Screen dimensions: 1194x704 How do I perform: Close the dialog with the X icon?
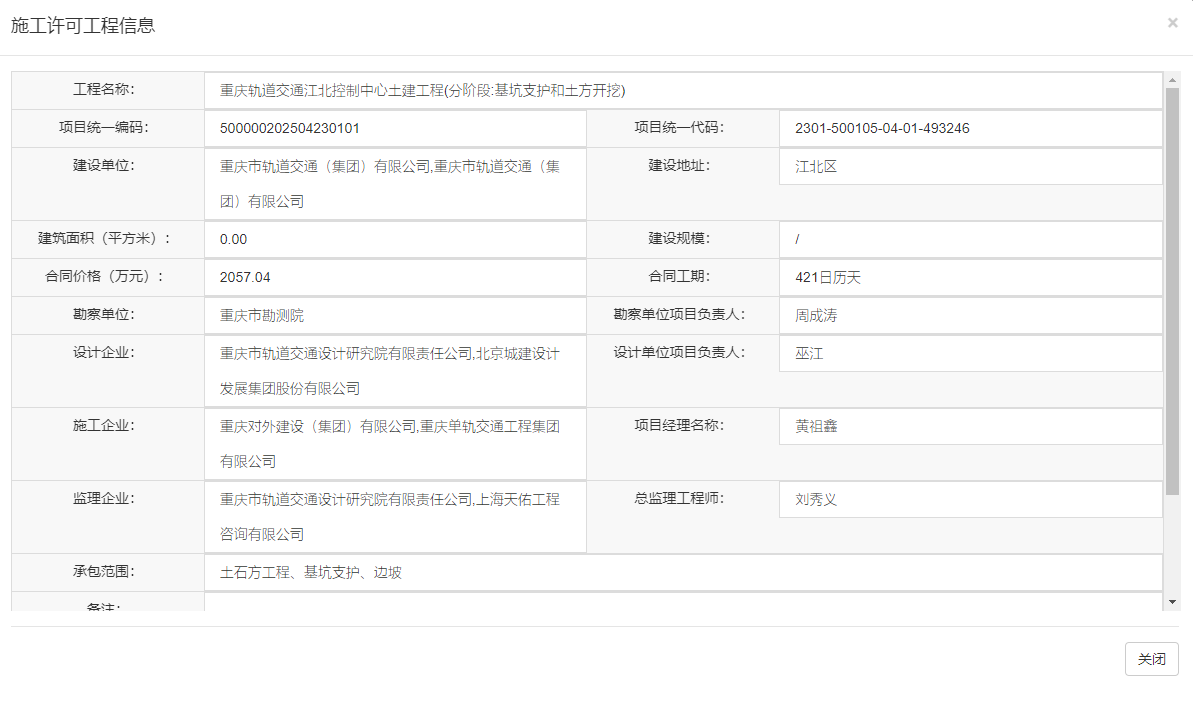1172,22
